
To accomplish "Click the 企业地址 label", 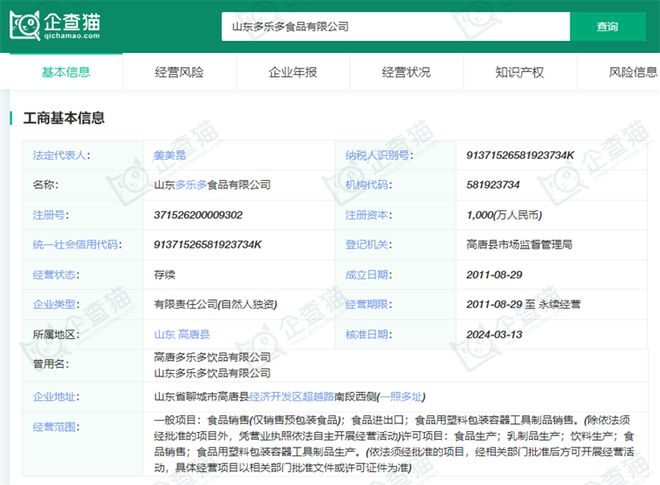I will (56, 397).
